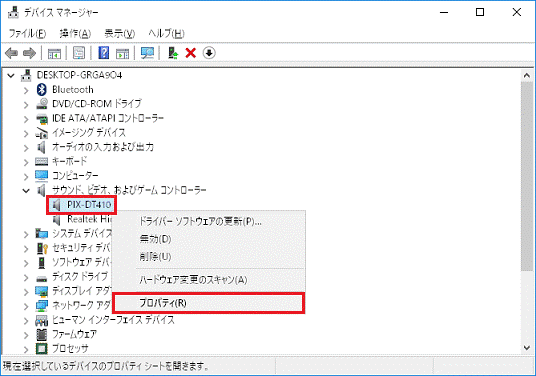Click the システム デバイス icon
Screen dimensions: 536x376
[x=42, y=233]
